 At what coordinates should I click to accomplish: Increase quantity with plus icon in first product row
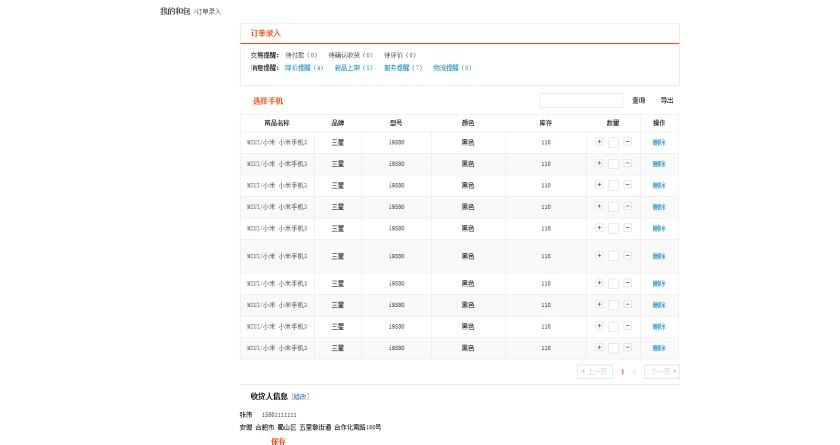(599, 142)
